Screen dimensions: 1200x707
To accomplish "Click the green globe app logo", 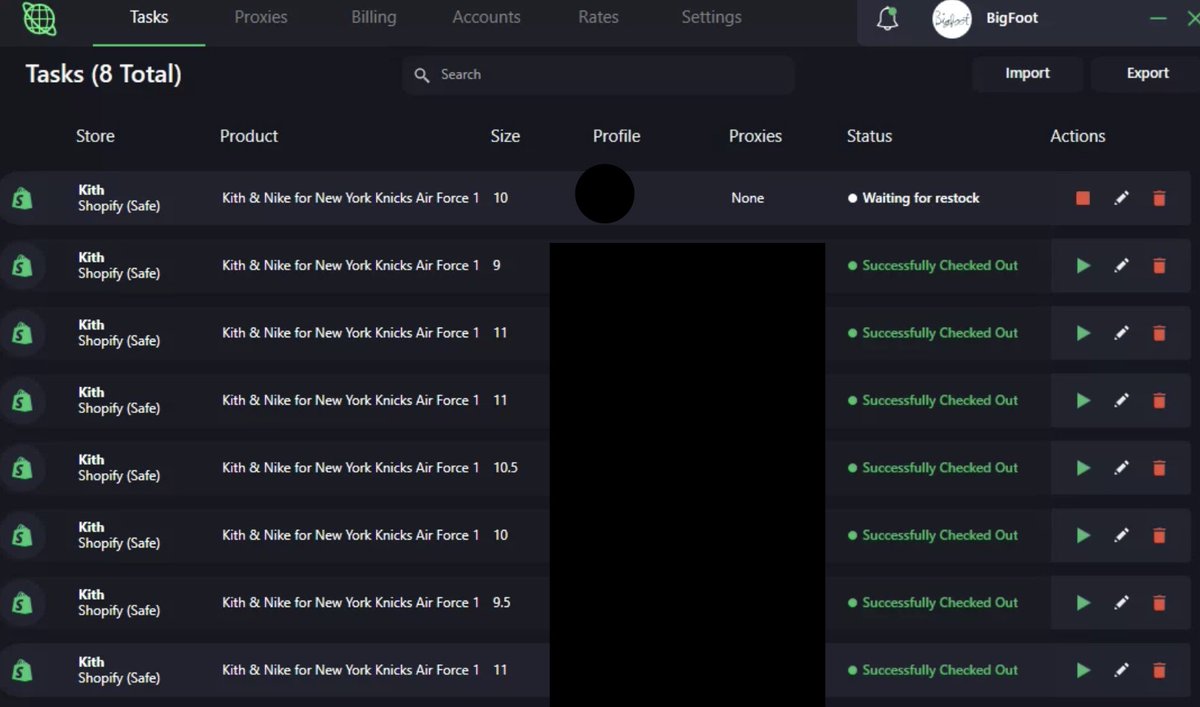I will [39, 19].
